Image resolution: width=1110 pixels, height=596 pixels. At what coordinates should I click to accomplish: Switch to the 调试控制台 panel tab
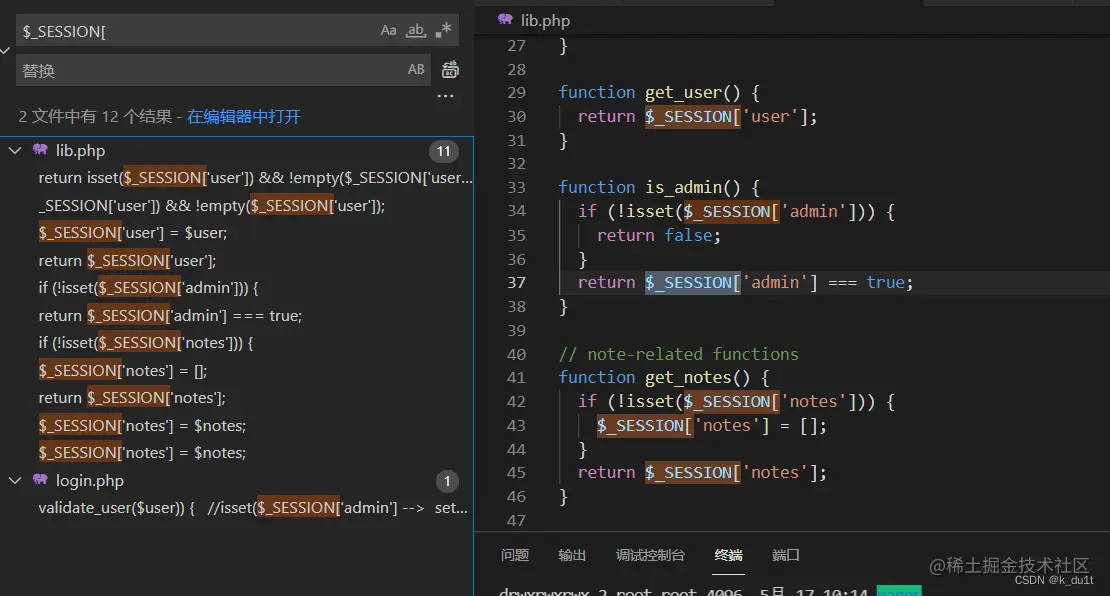coord(650,555)
